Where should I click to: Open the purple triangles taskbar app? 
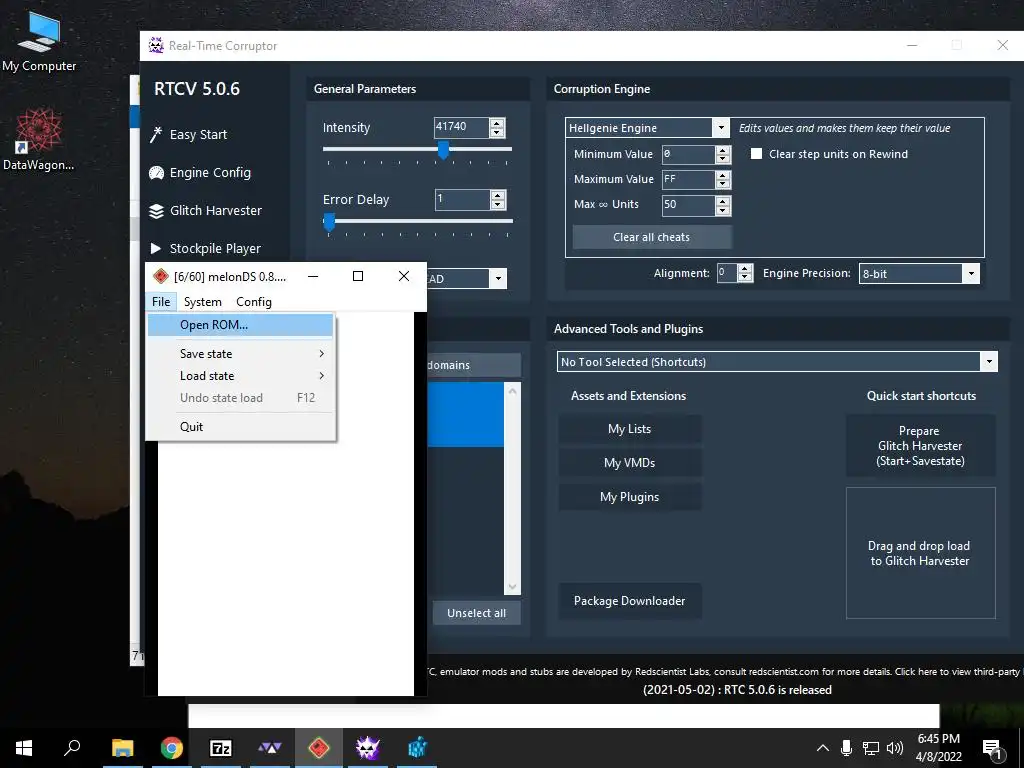[270, 748]
